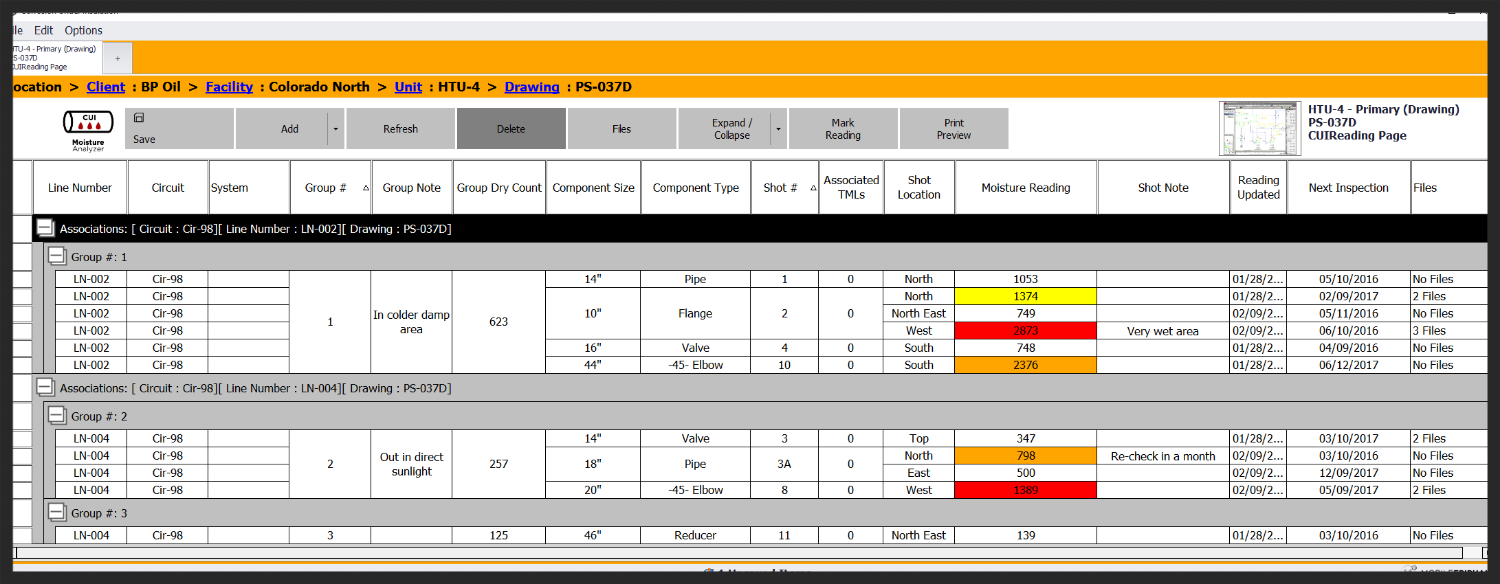
Task: Open the PS-037D drawing thumbnail
Action: tap(1259, 129)
